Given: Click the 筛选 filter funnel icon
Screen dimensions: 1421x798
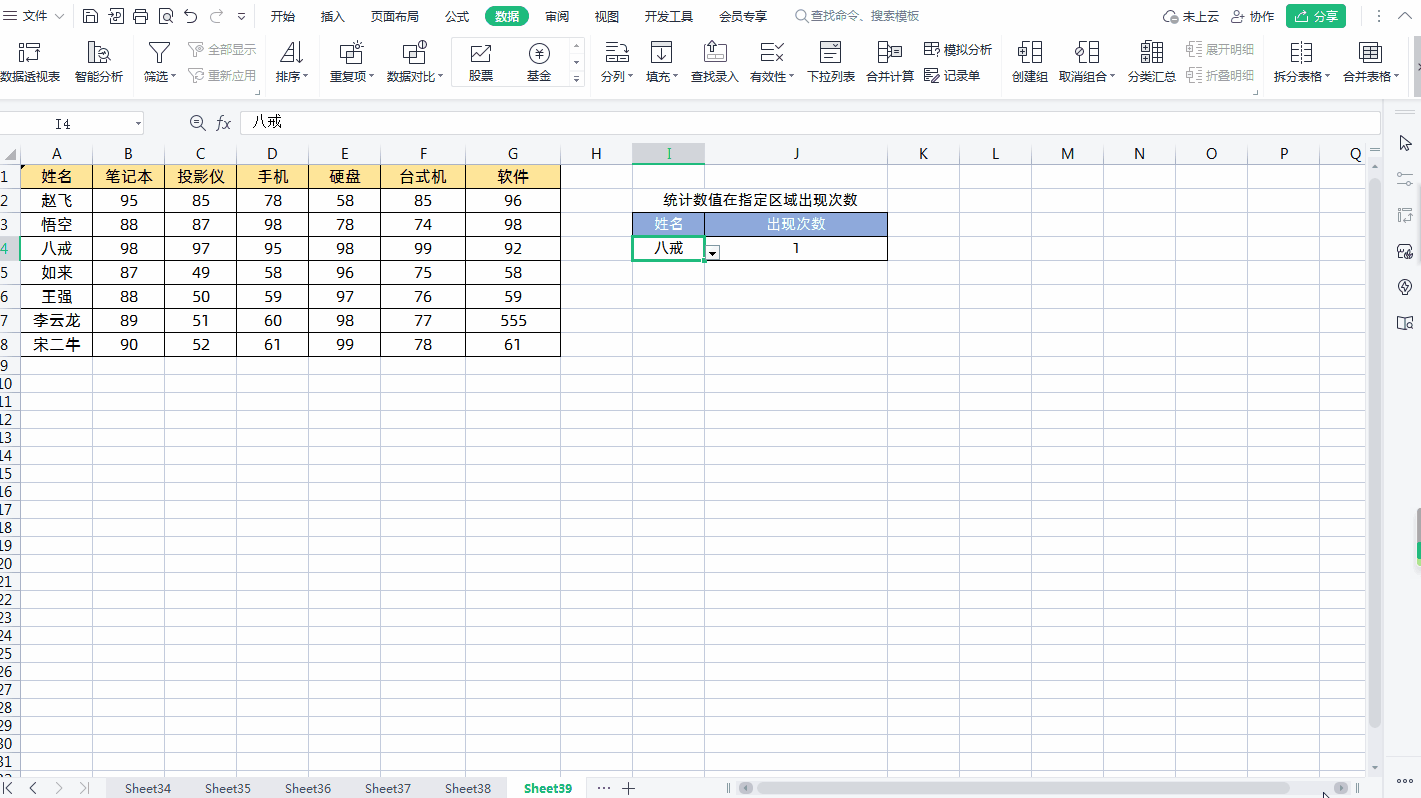Looking at the screenshot, I should [159, 53].
